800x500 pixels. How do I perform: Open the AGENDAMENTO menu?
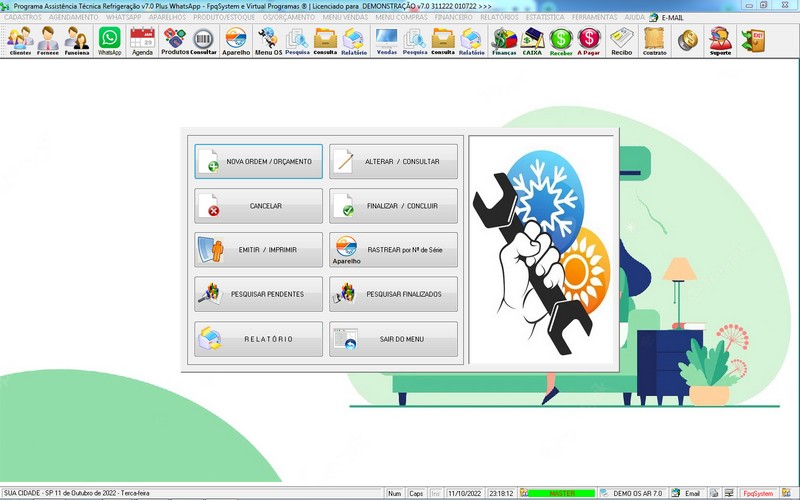pos(73,17)
